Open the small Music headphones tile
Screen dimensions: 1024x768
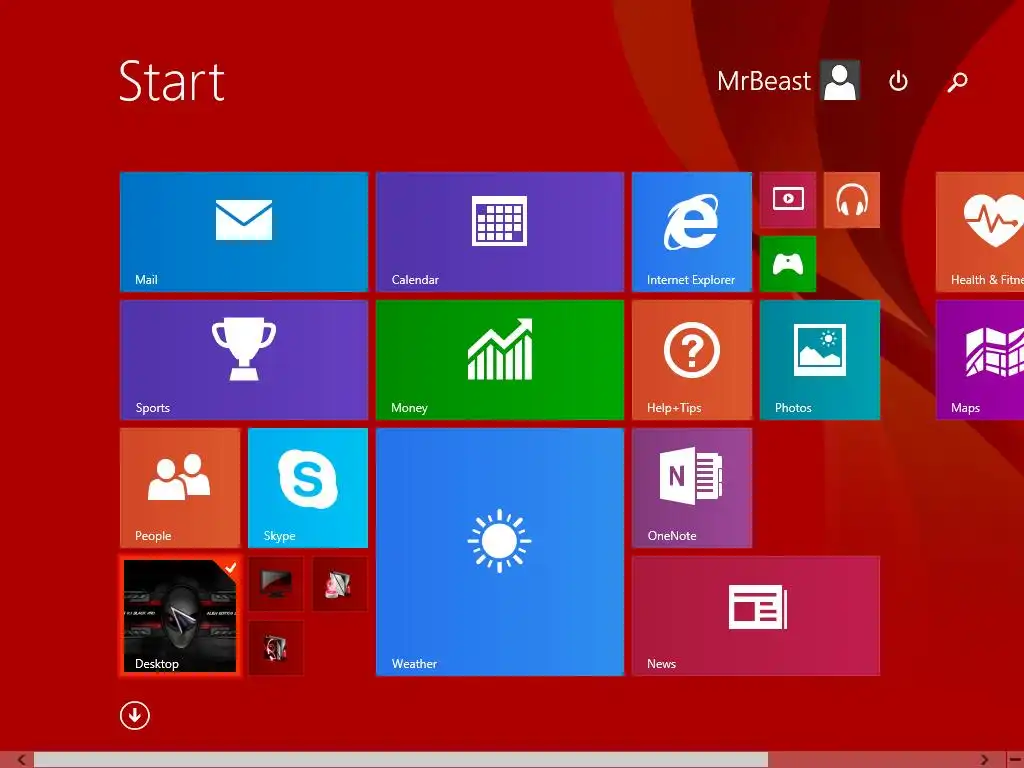point(852,200)
